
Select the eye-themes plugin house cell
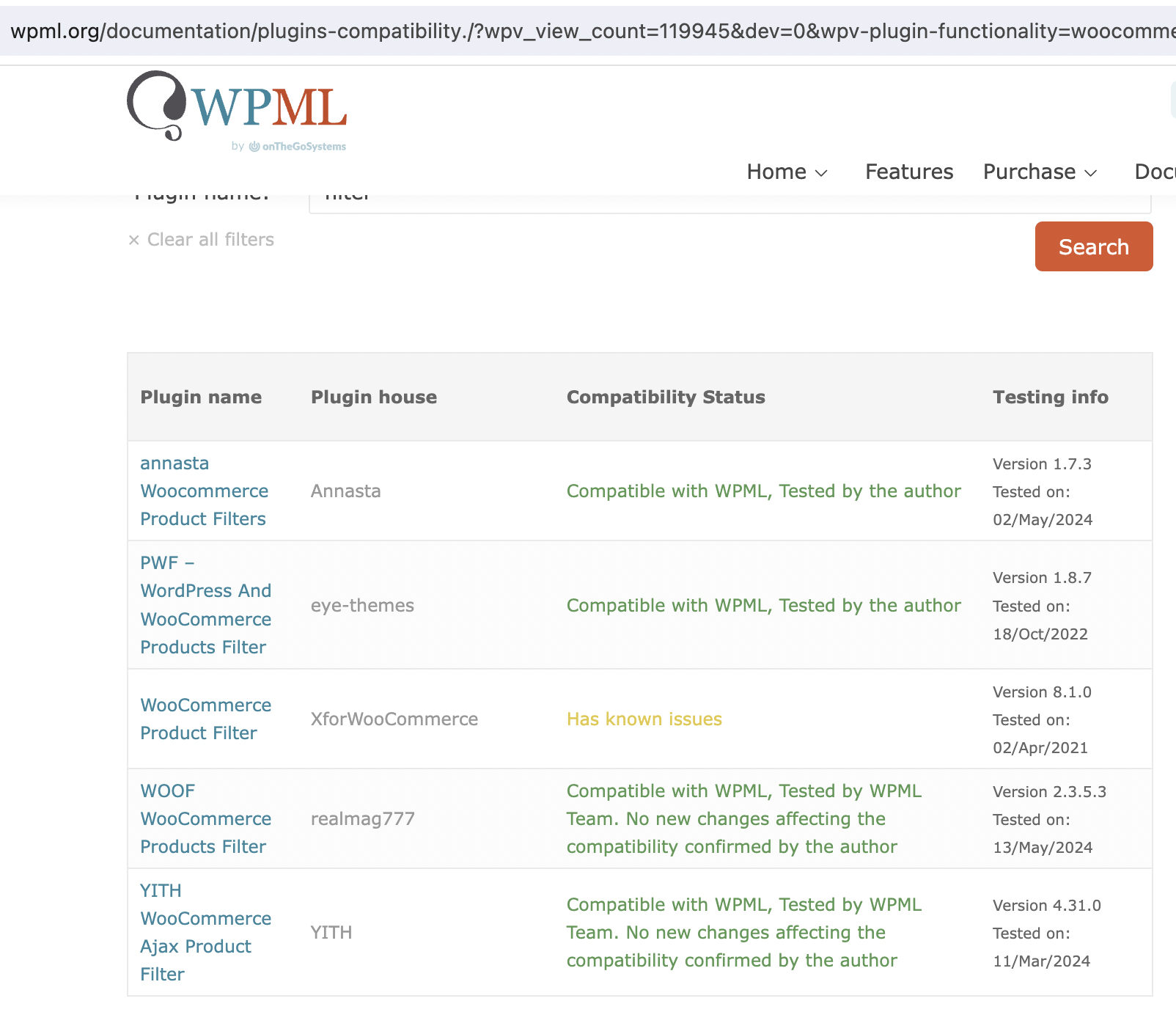point(362,605)
